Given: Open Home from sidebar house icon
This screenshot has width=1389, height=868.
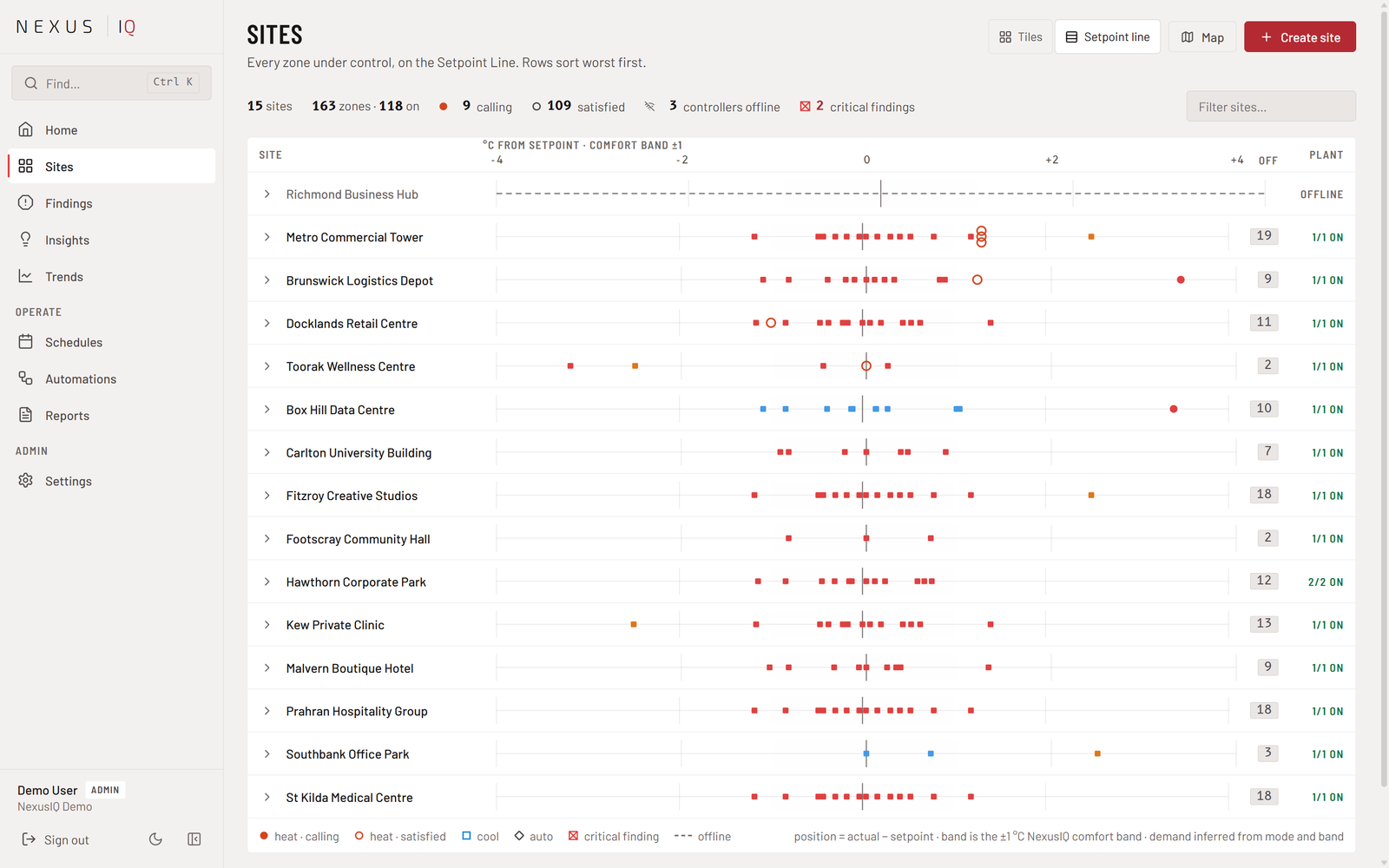Looking at the screenshot, I should pos(26,129).
